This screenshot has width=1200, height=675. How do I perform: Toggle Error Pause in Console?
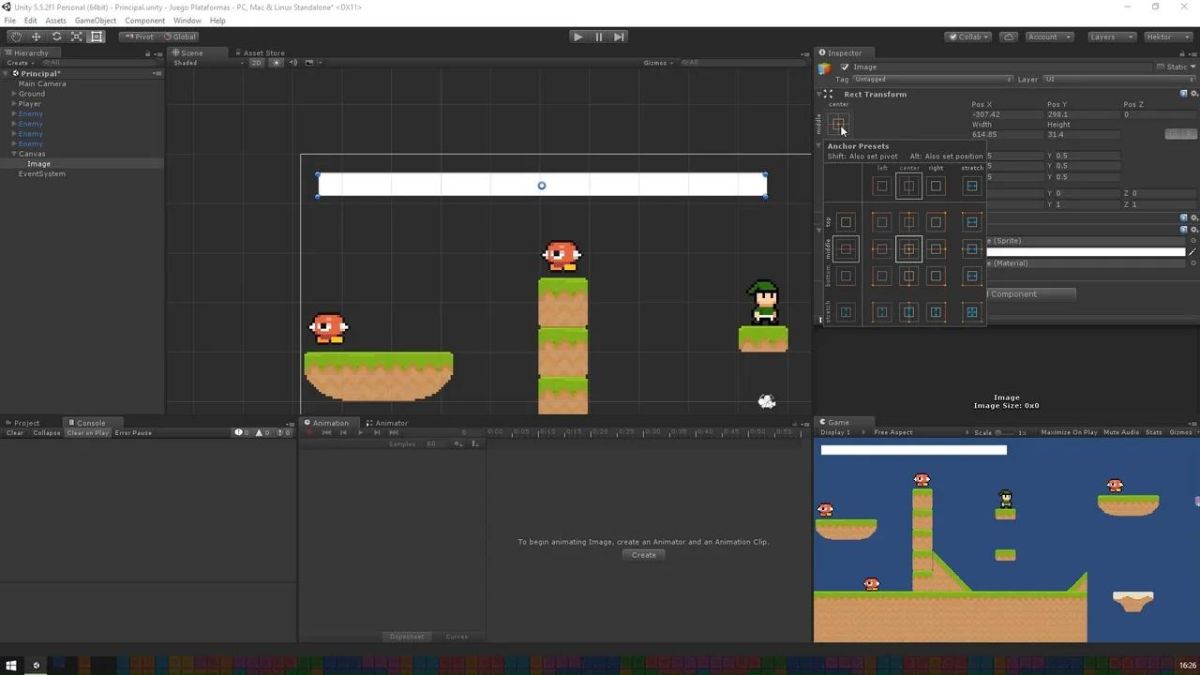[133, 433]
